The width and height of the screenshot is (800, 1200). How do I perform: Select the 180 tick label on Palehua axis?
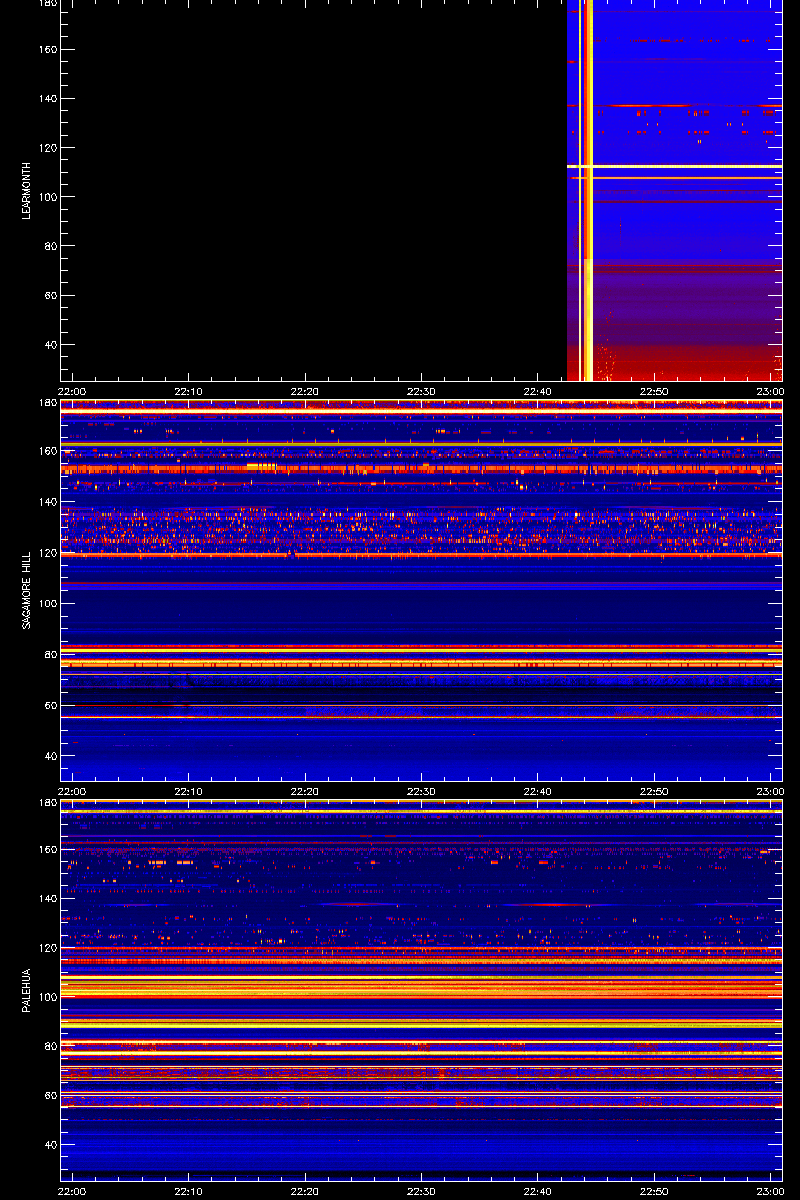point(48,803)
